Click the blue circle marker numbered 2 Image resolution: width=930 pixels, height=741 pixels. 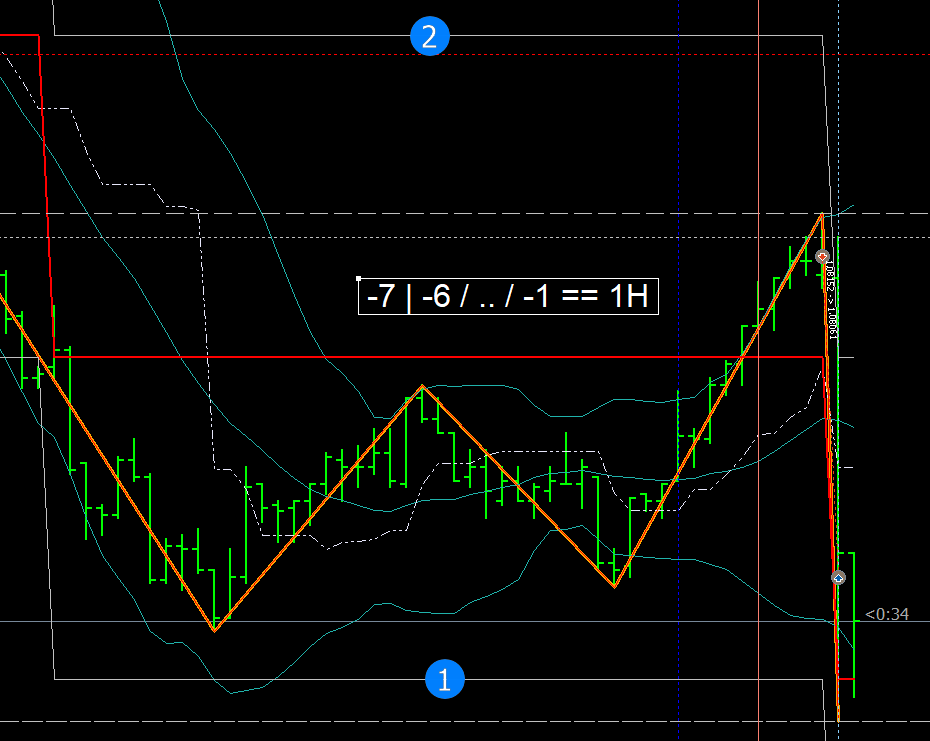coord(430,38)
